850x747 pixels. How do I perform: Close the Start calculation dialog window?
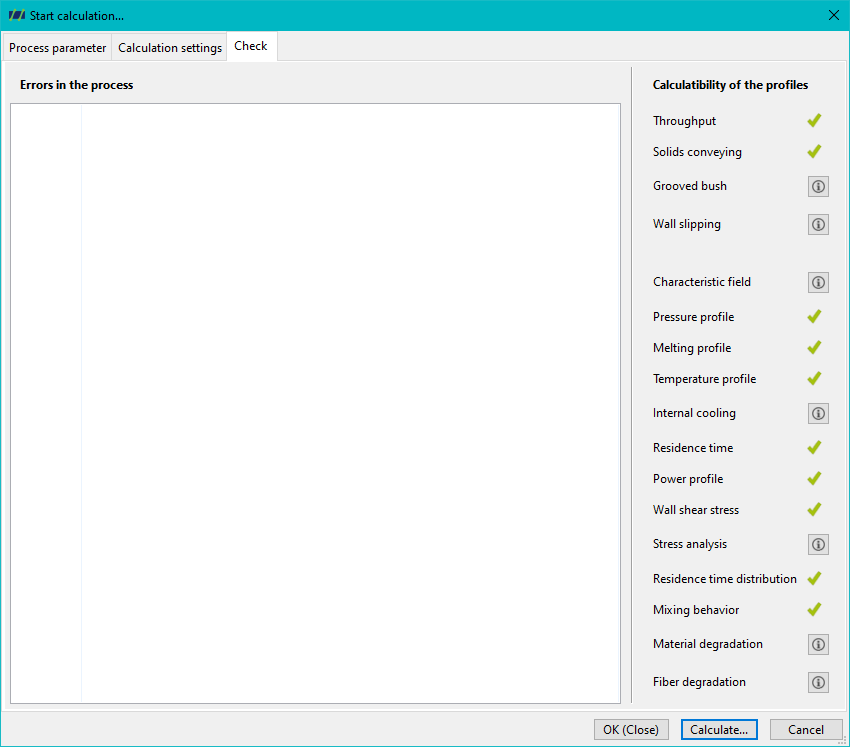(834, 15)
